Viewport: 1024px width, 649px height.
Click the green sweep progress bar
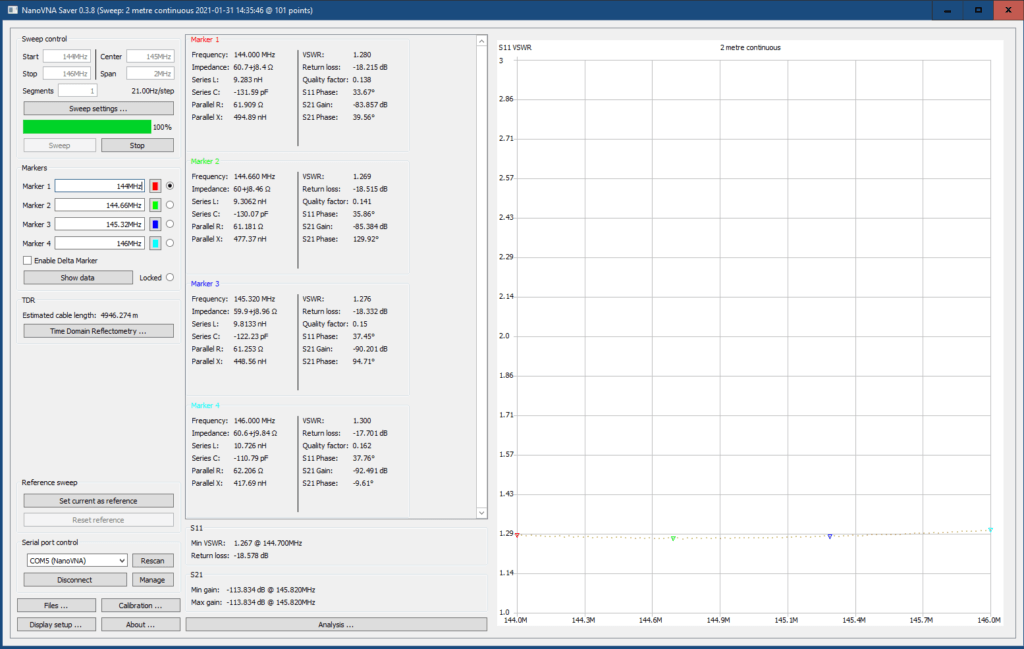coord(87,127)
